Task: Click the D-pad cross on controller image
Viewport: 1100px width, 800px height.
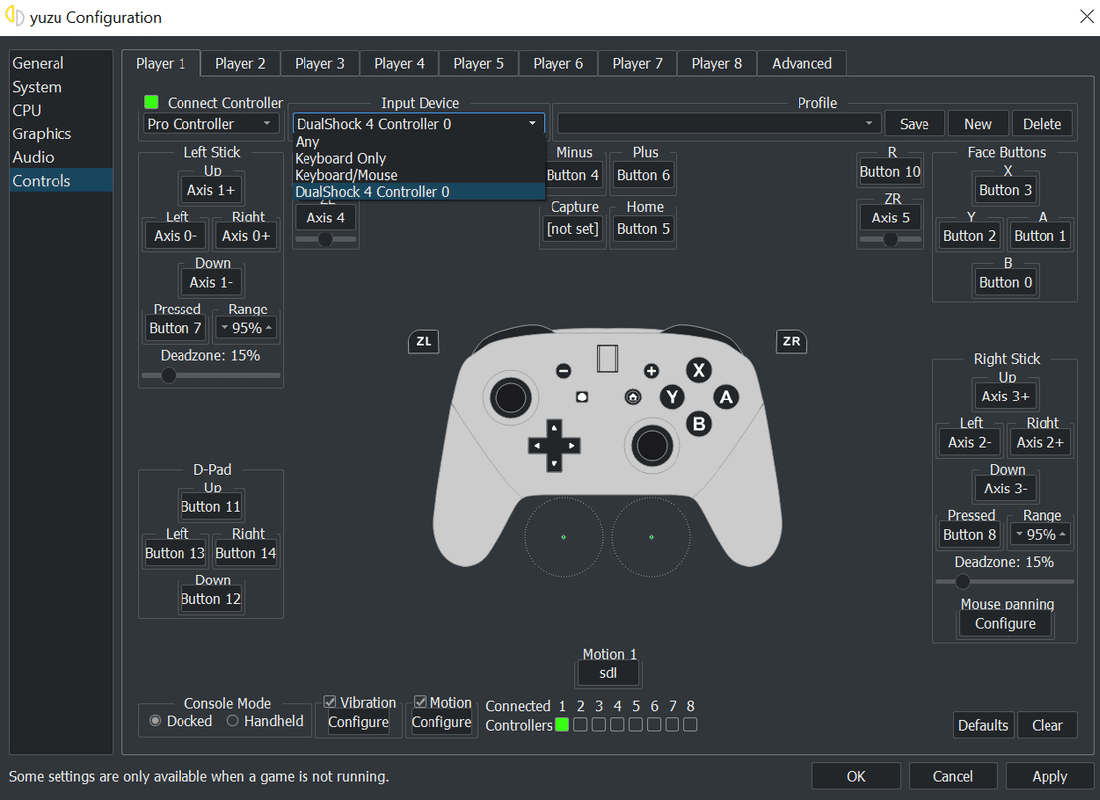Action: coord(554,446)
